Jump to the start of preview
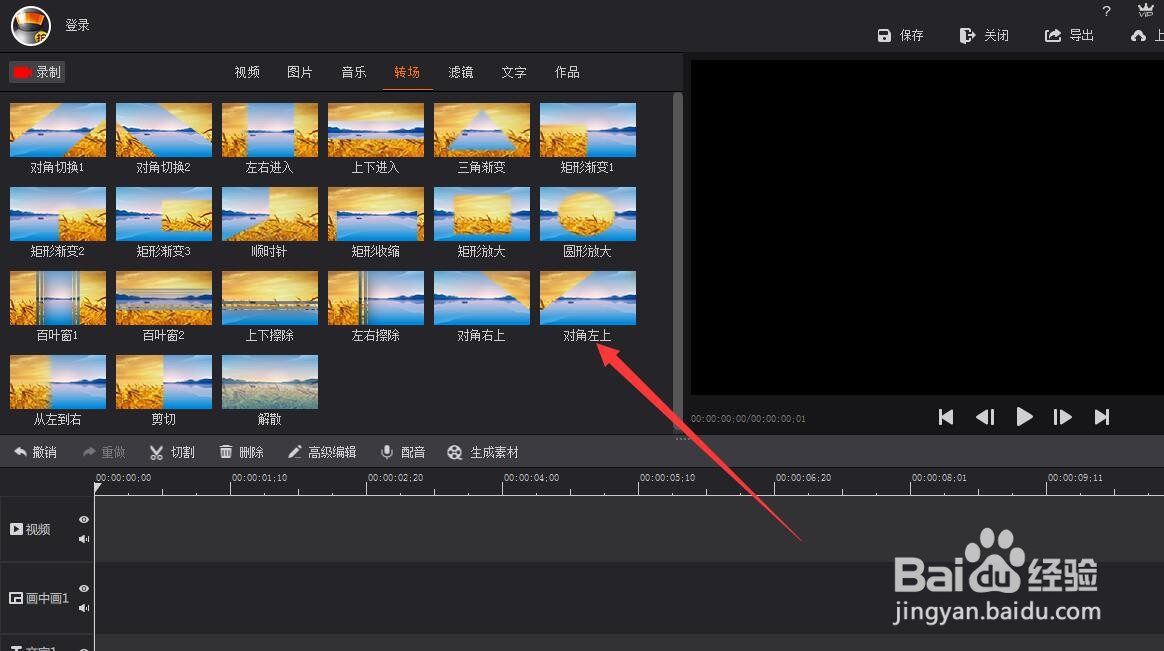 tap(946, 417)
